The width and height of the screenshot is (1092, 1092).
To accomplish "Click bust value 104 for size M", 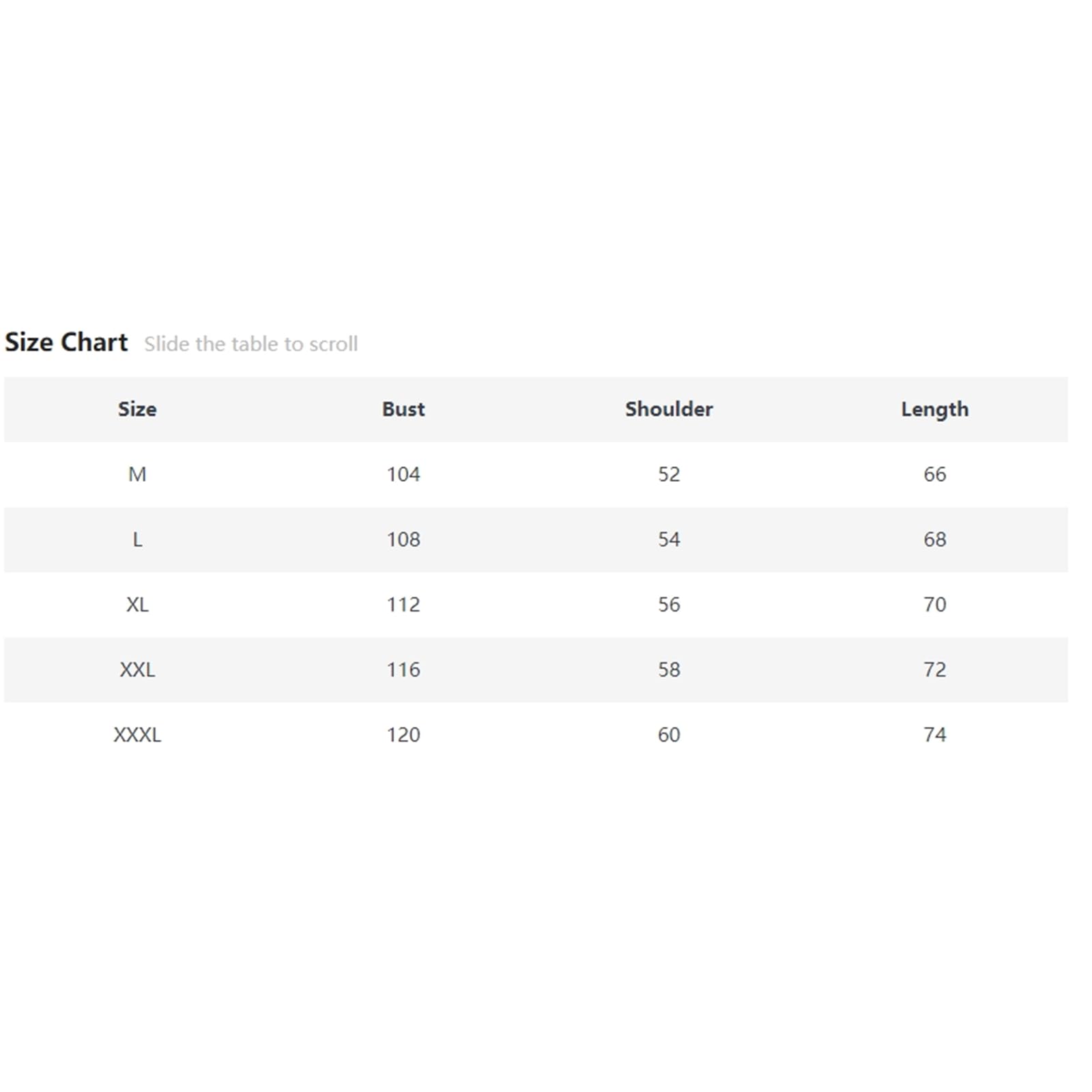I will pyautogui.click(x=403, y=474).
